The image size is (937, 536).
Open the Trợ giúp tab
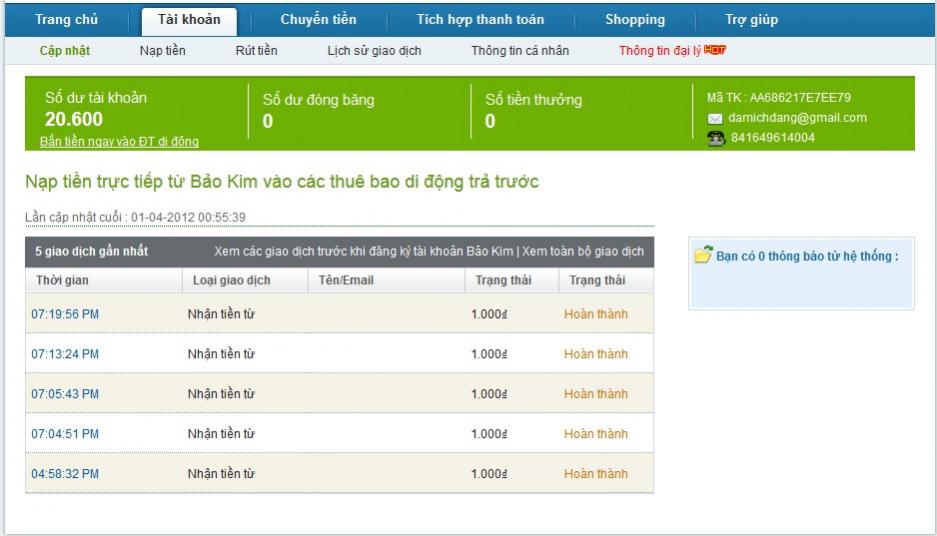point(751,20)
